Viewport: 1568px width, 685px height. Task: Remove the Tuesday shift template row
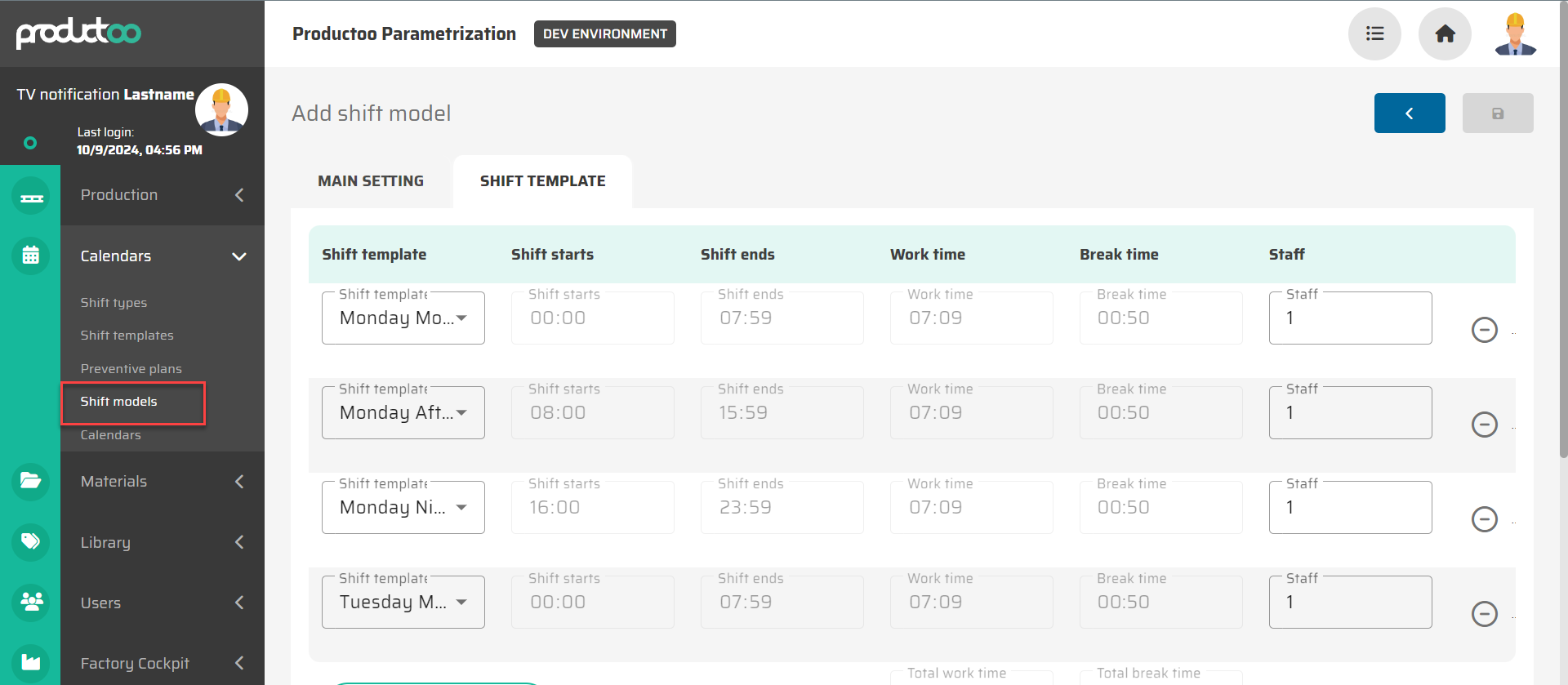[1484, 614]
